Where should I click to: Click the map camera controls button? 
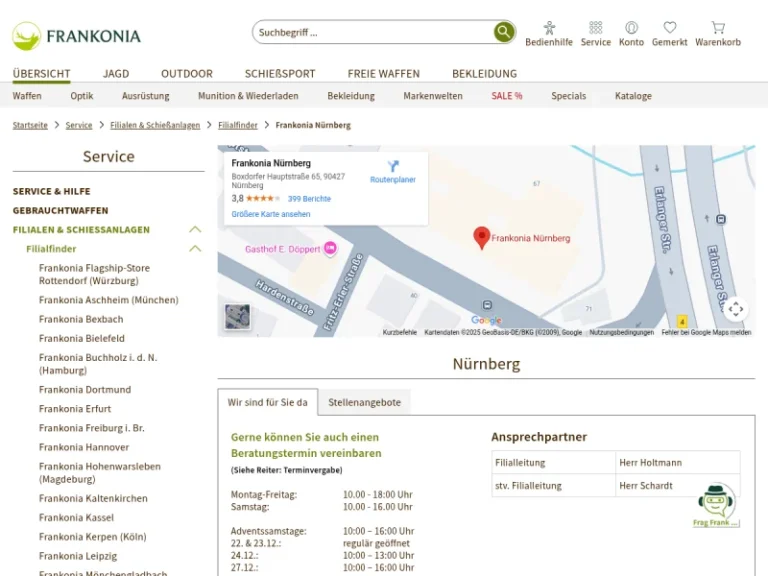point(735,309)
